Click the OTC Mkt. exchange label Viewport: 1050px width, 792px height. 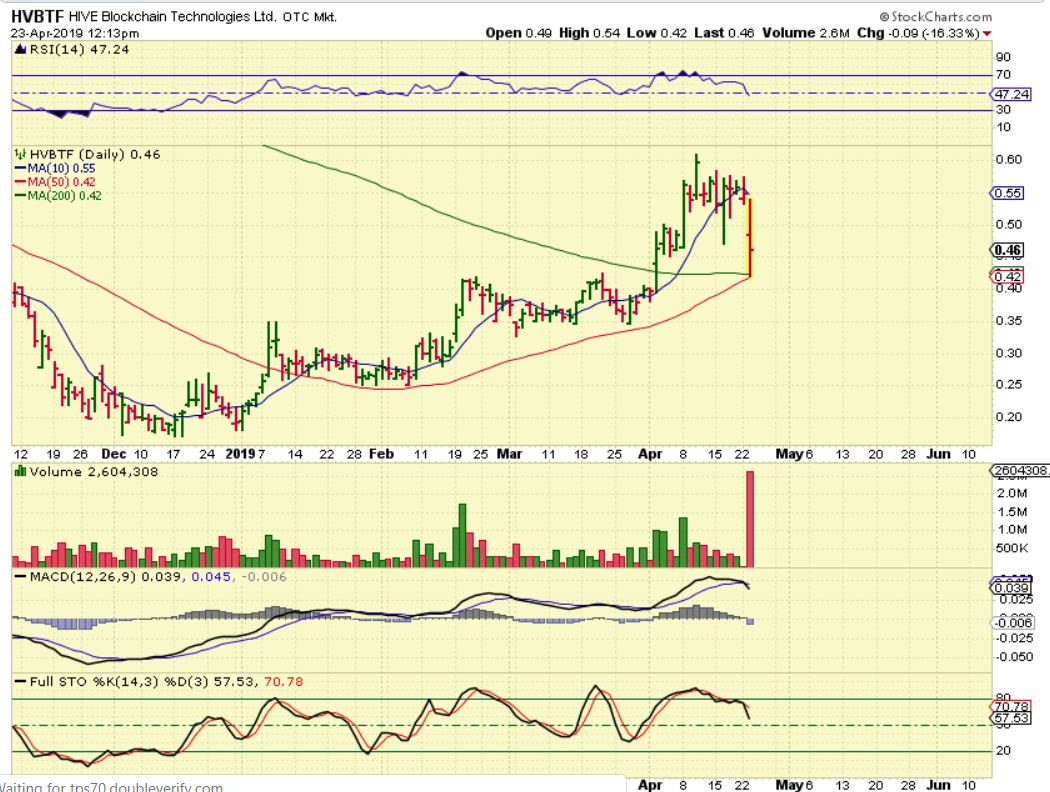tap(309, 17)
